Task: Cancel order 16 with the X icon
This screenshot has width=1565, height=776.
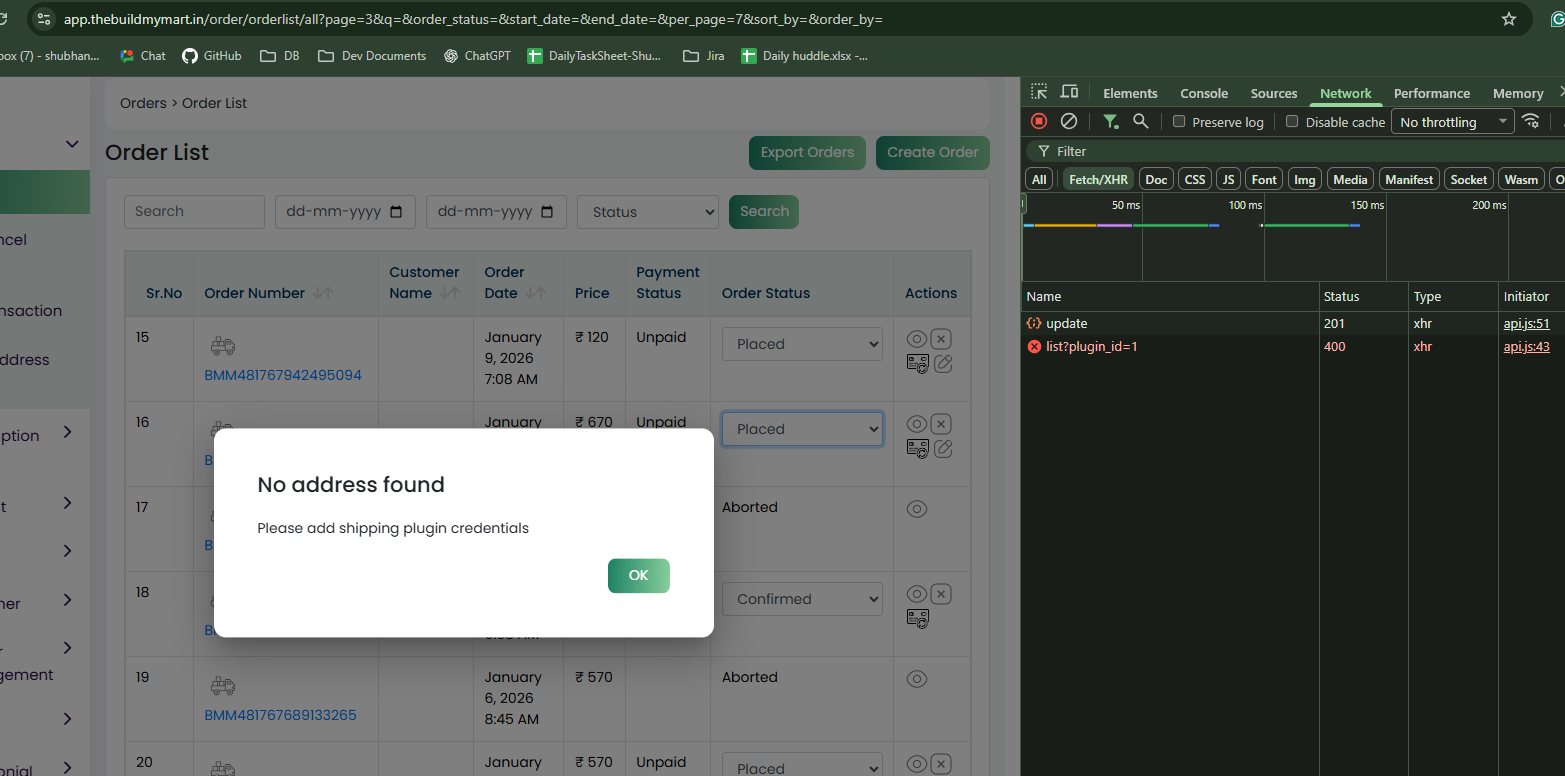Action: [941, 424]
